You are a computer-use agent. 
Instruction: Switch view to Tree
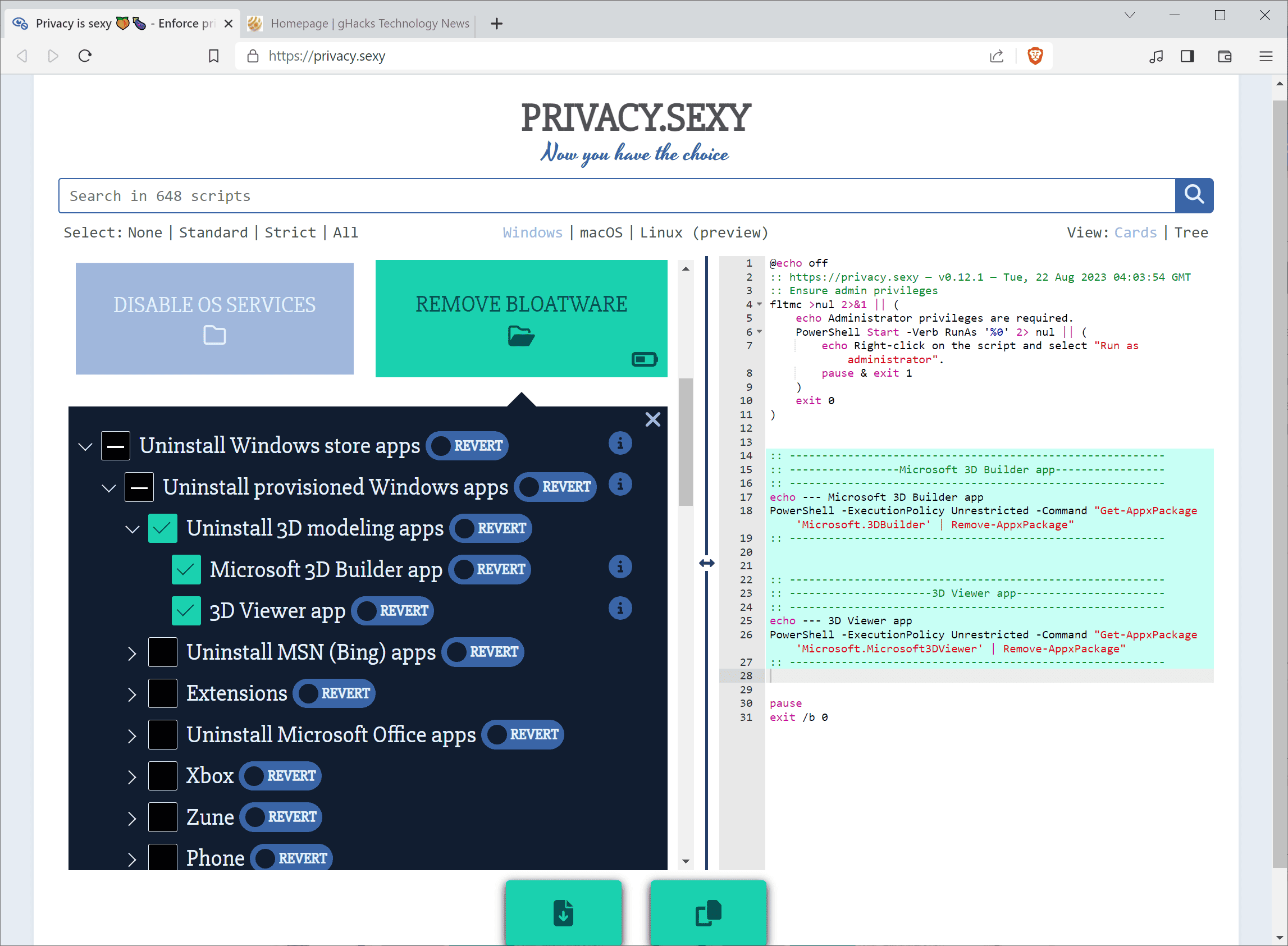tap(1191, 232)
